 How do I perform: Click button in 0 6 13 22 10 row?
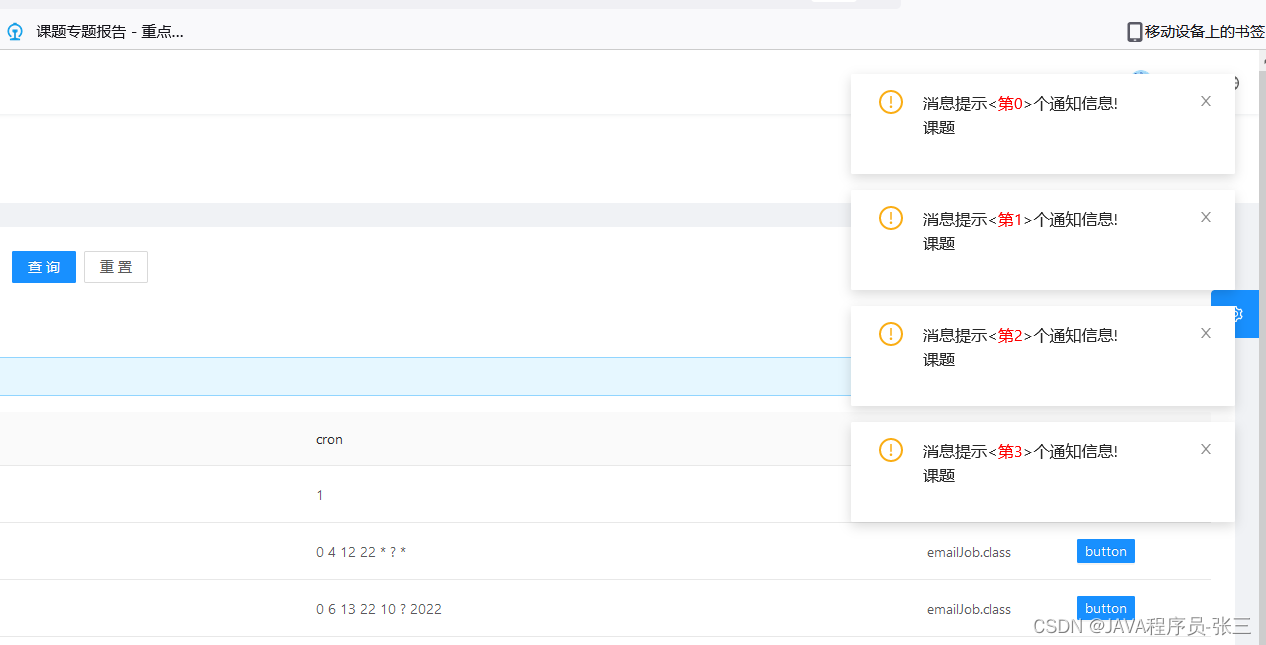click(x=1106, y=608)
